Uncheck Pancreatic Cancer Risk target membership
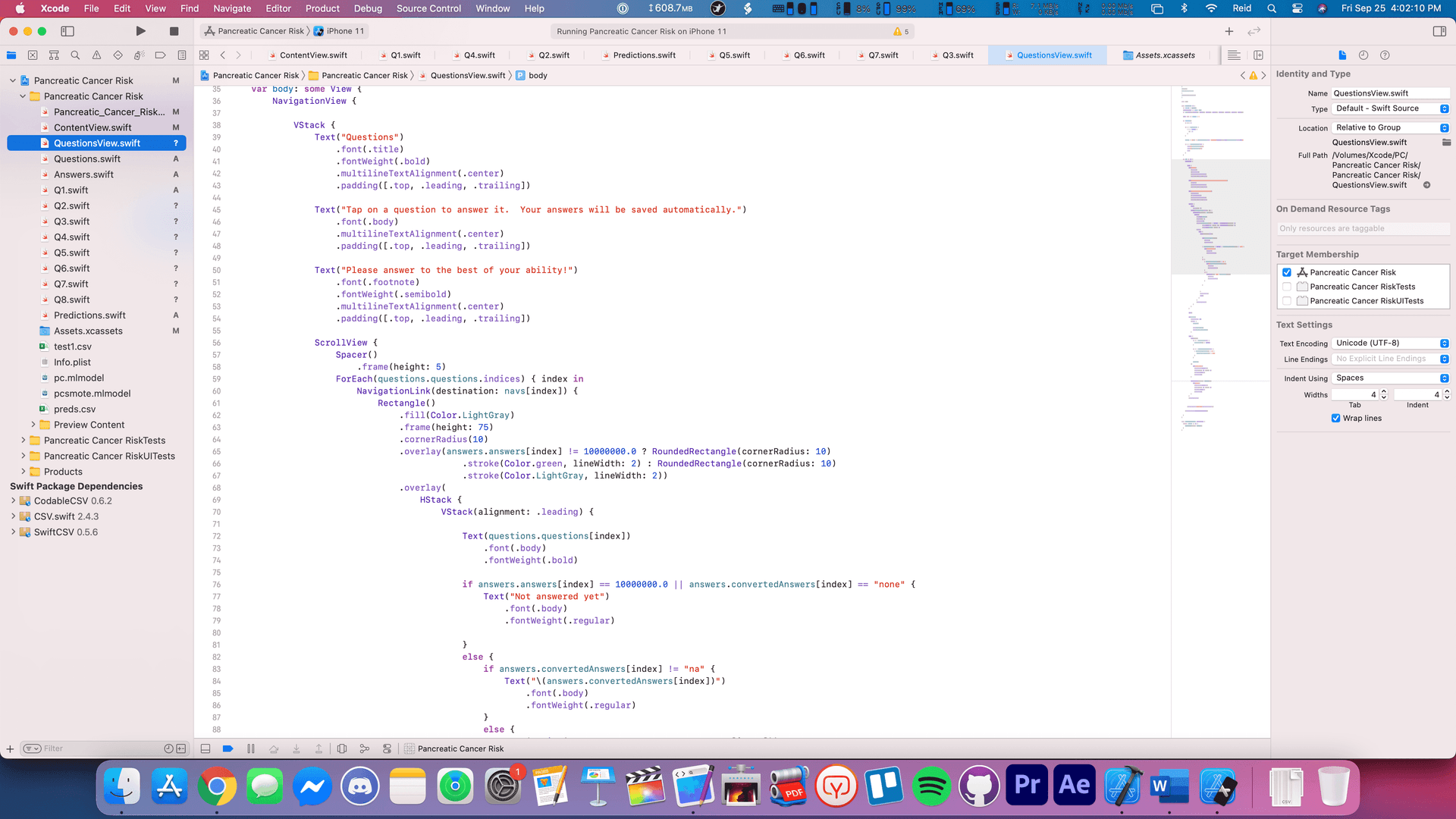1456x819 pixels. tap(1287, 272)
